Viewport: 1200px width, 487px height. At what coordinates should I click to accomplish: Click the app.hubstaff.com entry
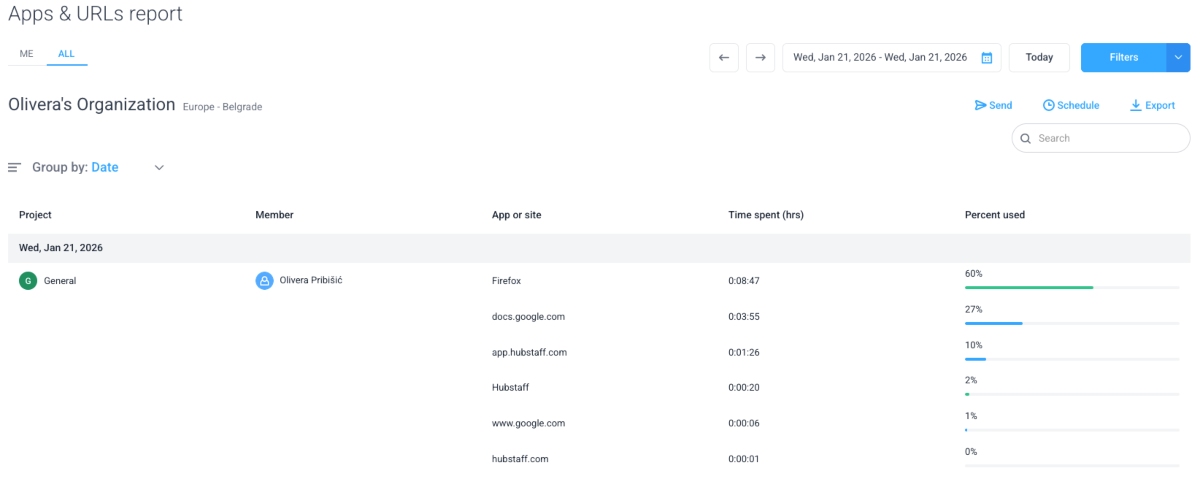coord(529,352)
